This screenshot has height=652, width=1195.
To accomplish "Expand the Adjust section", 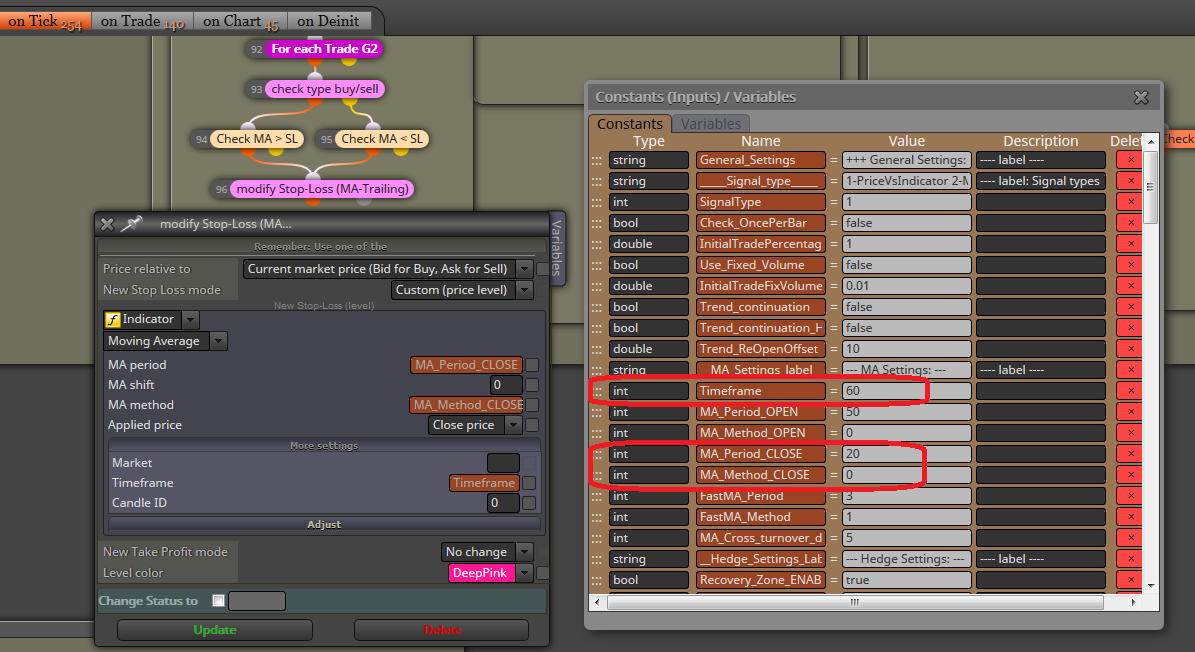I will pyautogui.click(x=324, y=525).
